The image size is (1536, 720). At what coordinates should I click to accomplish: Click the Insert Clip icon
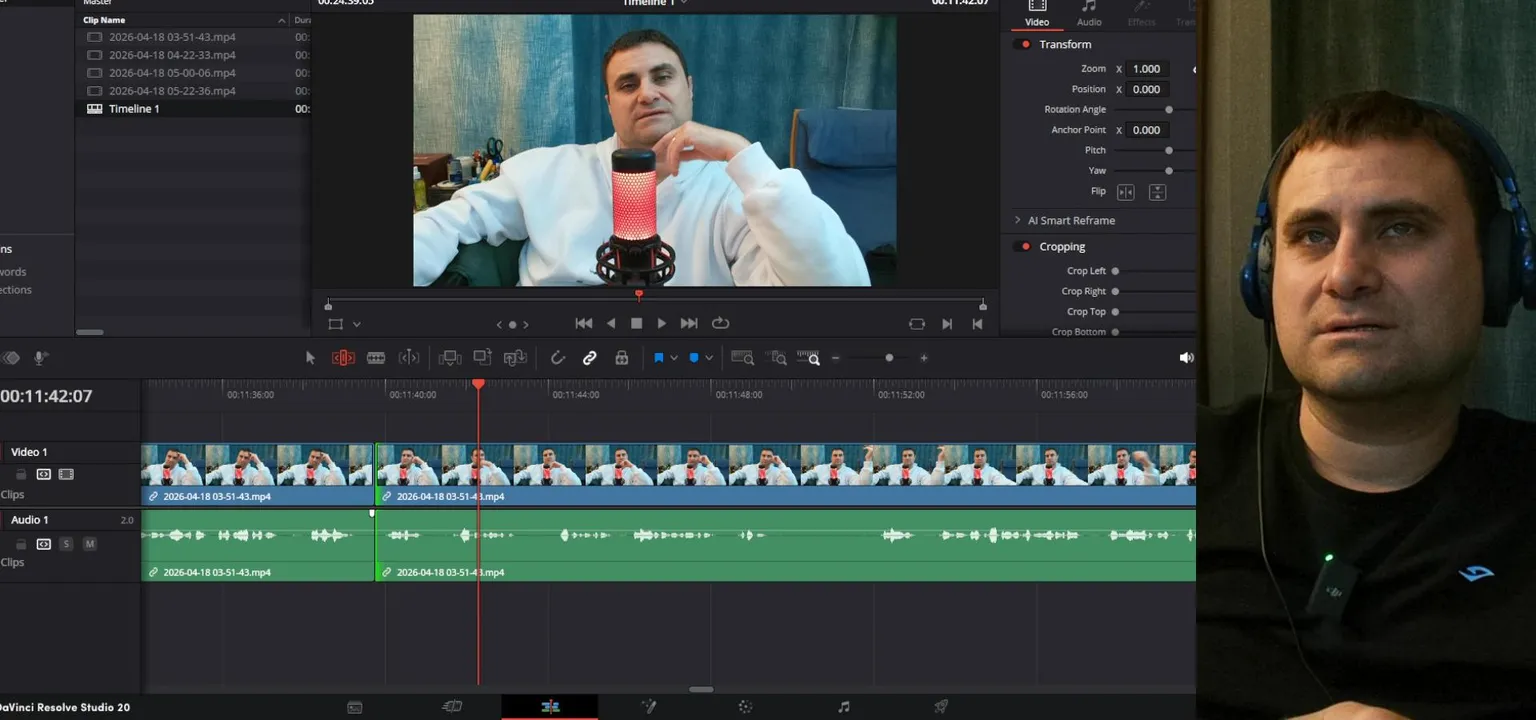tap(450, 358)
